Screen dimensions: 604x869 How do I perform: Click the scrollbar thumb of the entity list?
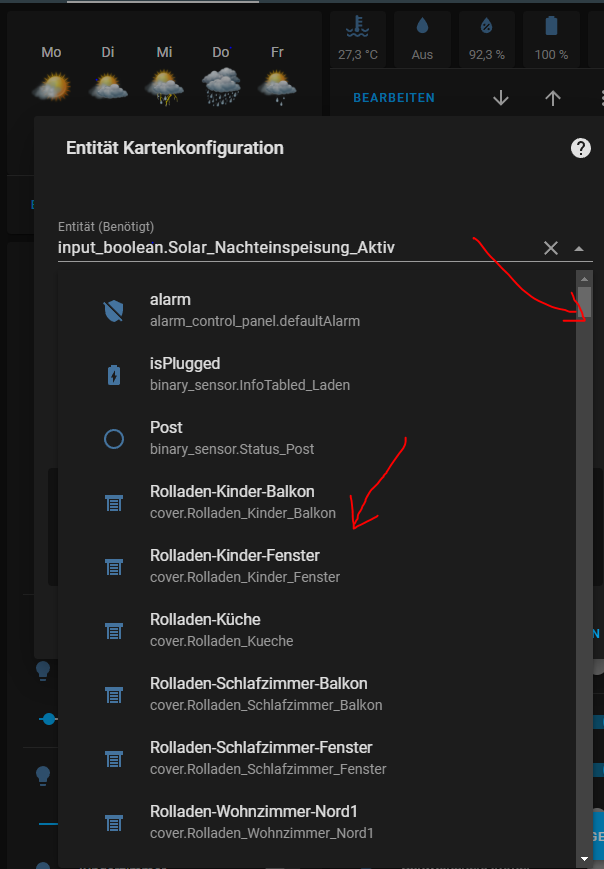coord(584,300)
